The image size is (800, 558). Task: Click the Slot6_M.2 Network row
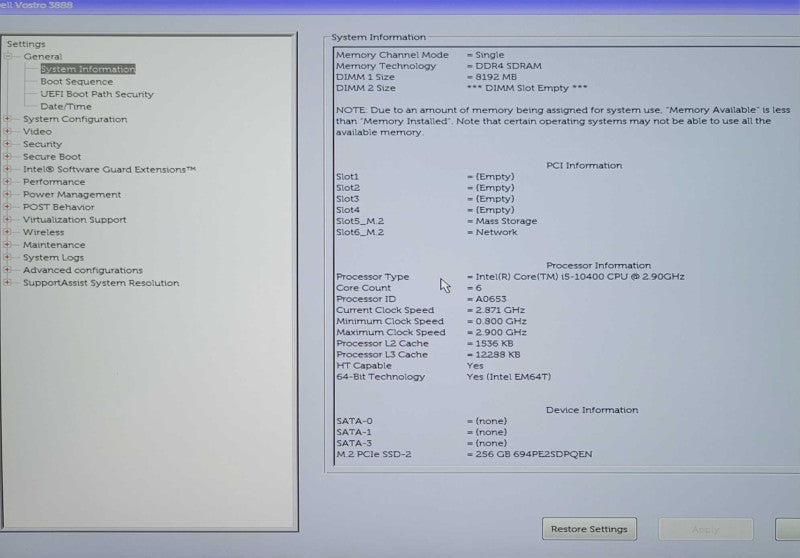pyautogui.click(x=427, y=232)
